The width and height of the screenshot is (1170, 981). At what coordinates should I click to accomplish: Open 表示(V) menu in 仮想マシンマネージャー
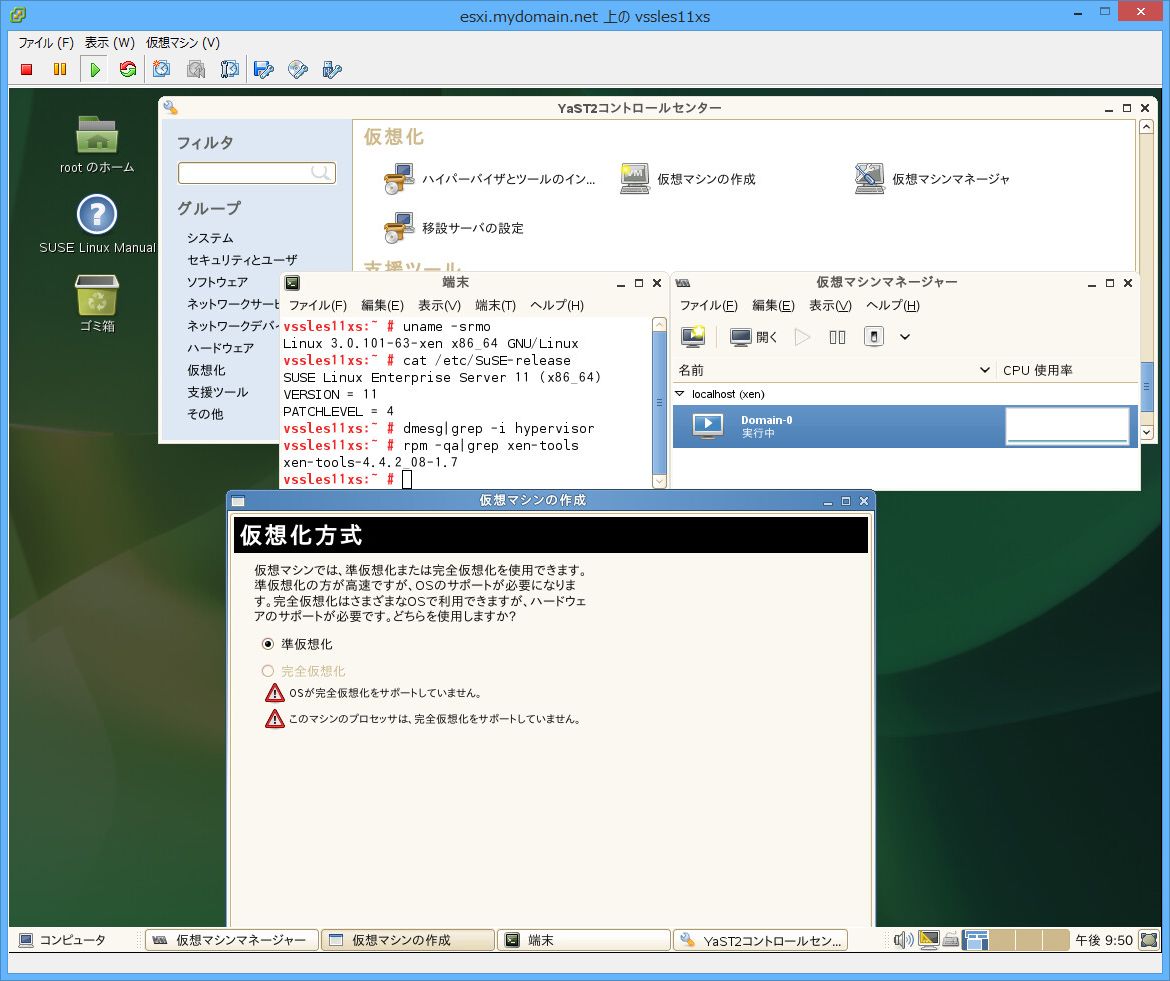coord(830,305)
